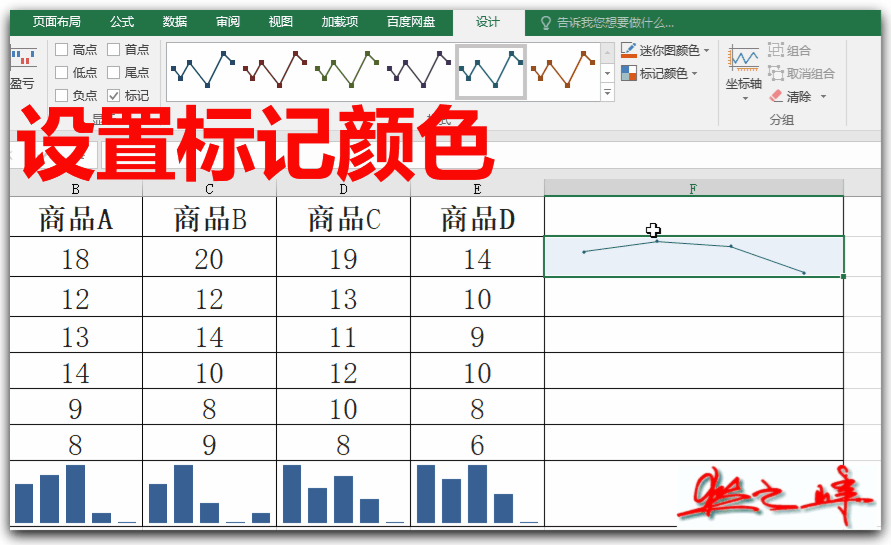The width and height of the screenshot is (891, 545).
Task: Choose the selected teal sparkline style
Action: tap(492, 72)
